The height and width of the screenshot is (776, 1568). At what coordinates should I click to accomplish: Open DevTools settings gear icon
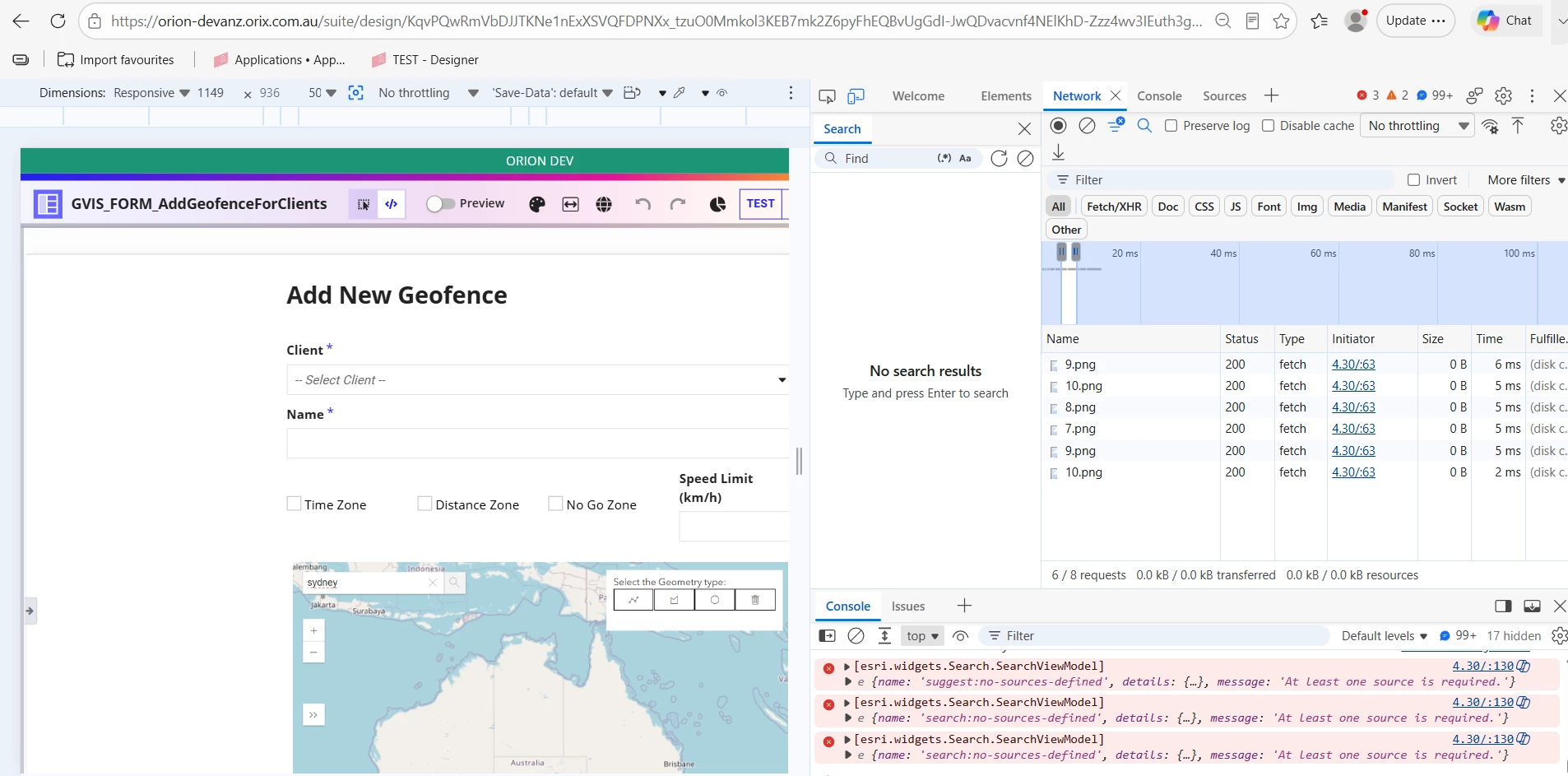(1503, 95)
